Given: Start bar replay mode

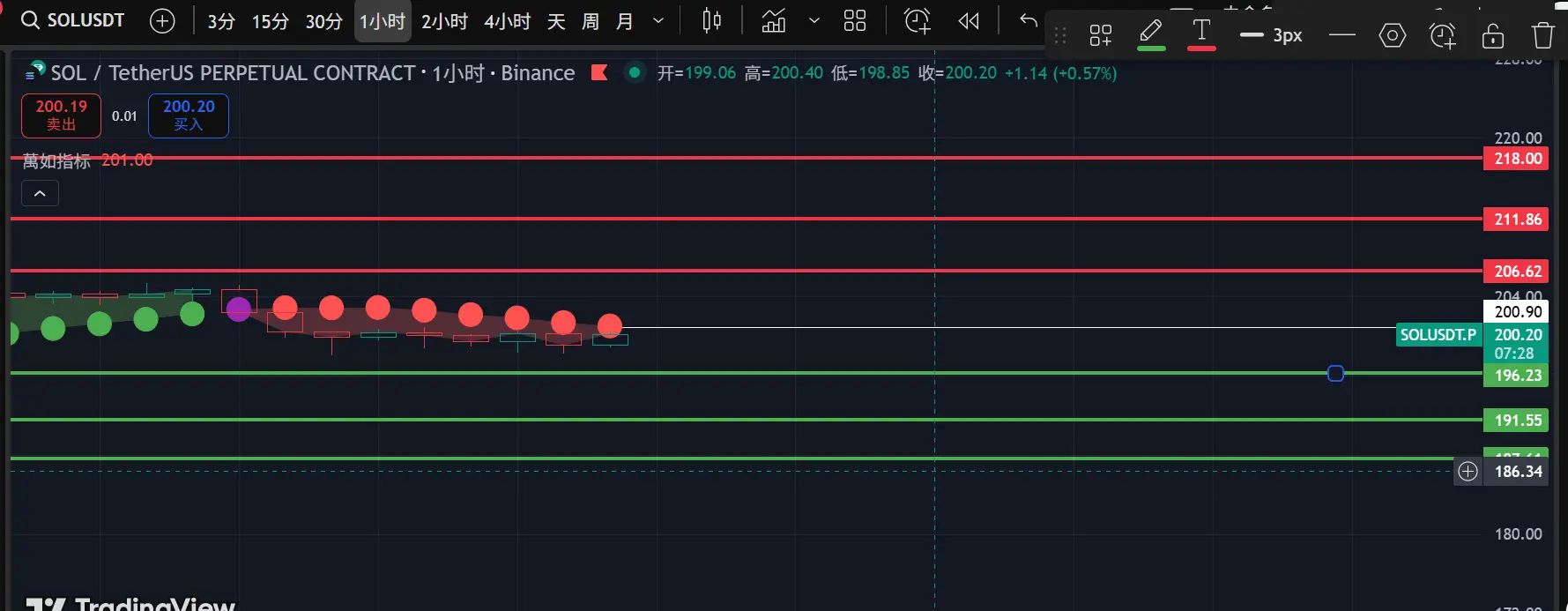Looking at the screenshot, I should [x=969, y=20].
